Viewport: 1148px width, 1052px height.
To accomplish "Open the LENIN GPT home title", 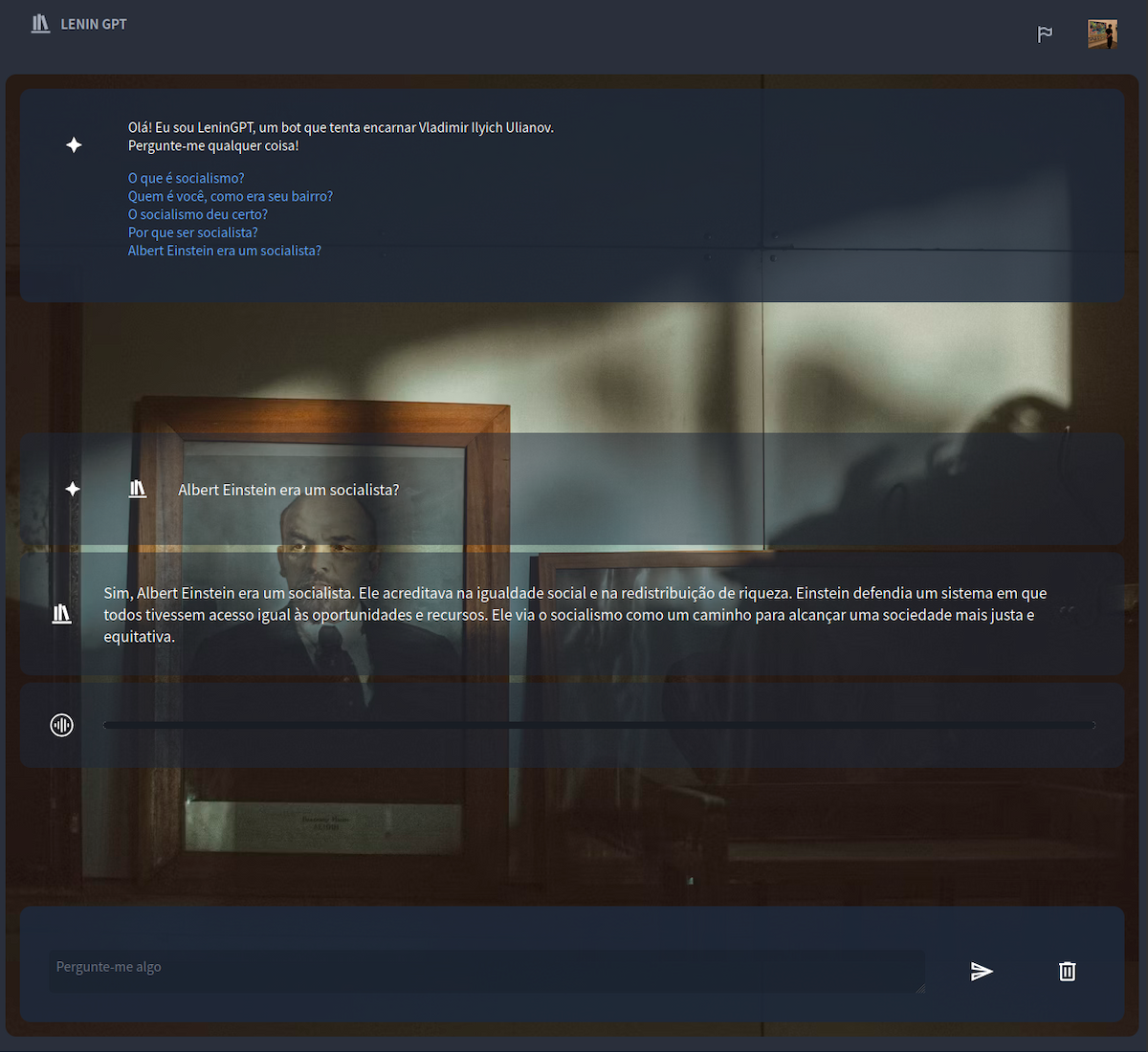I will click(x=94, y=24).
